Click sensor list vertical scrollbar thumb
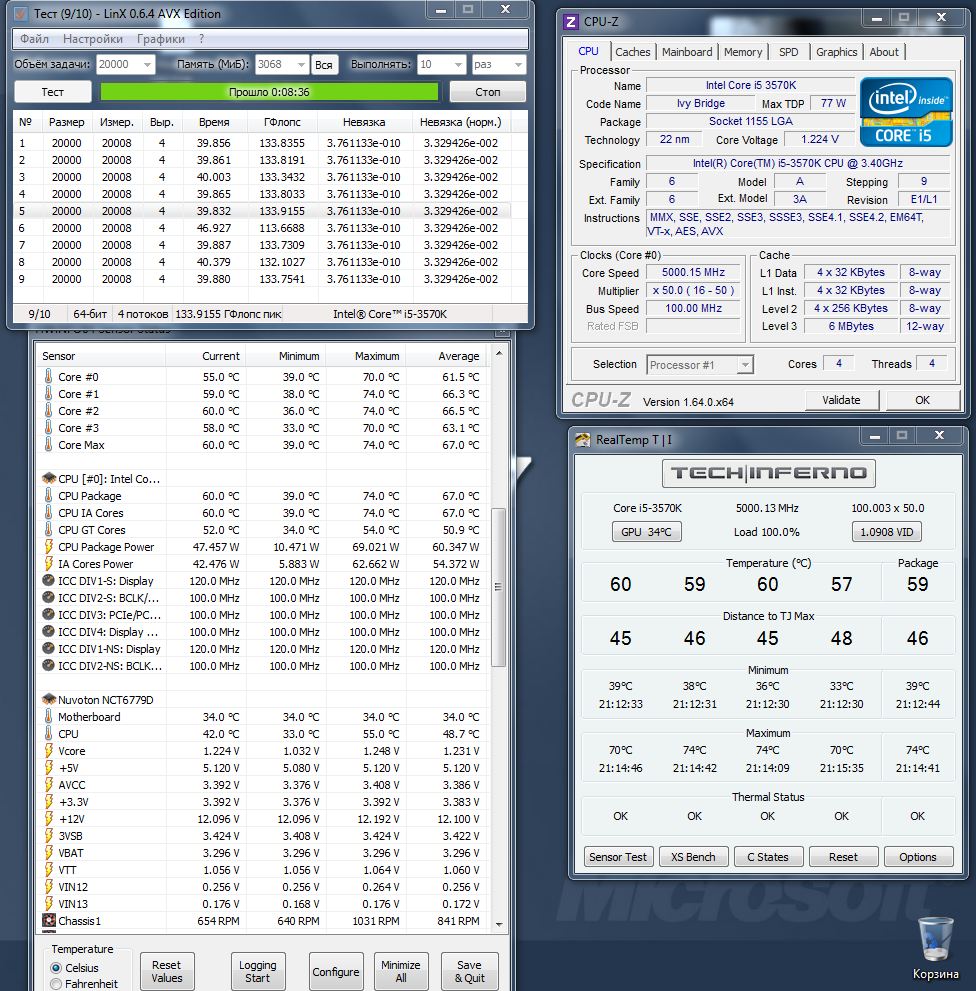The width and height of the screenshot is (976, 991). 498,587
